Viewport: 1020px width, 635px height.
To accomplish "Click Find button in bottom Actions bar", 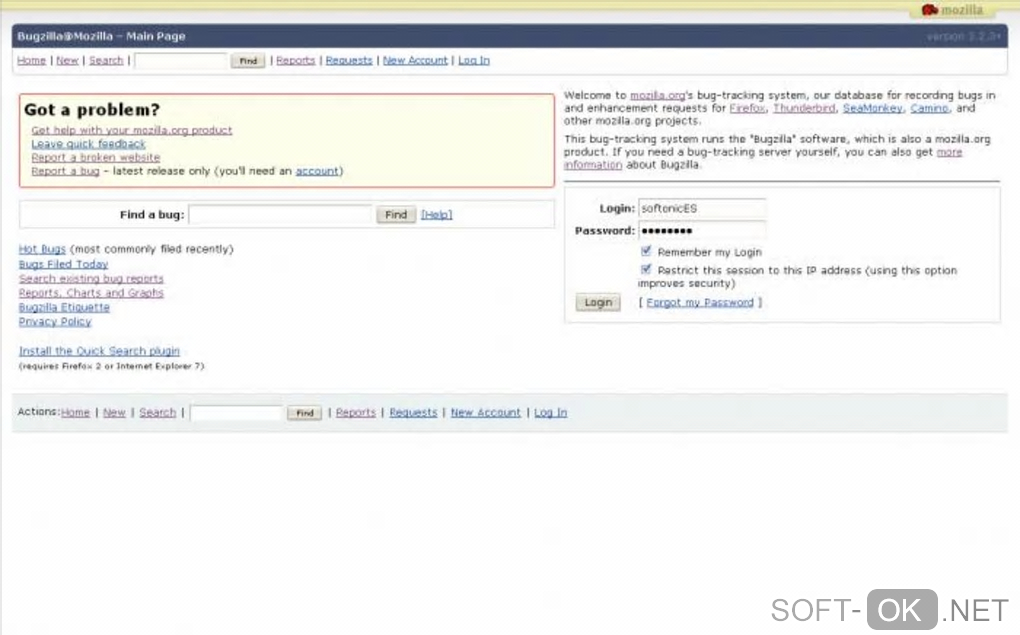I will 304,413.
